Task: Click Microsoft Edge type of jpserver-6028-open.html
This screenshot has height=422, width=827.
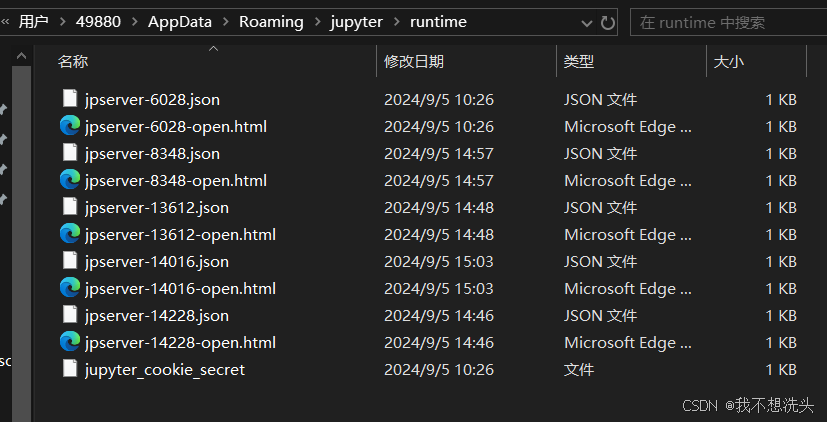Action: (x=628, y=126)
